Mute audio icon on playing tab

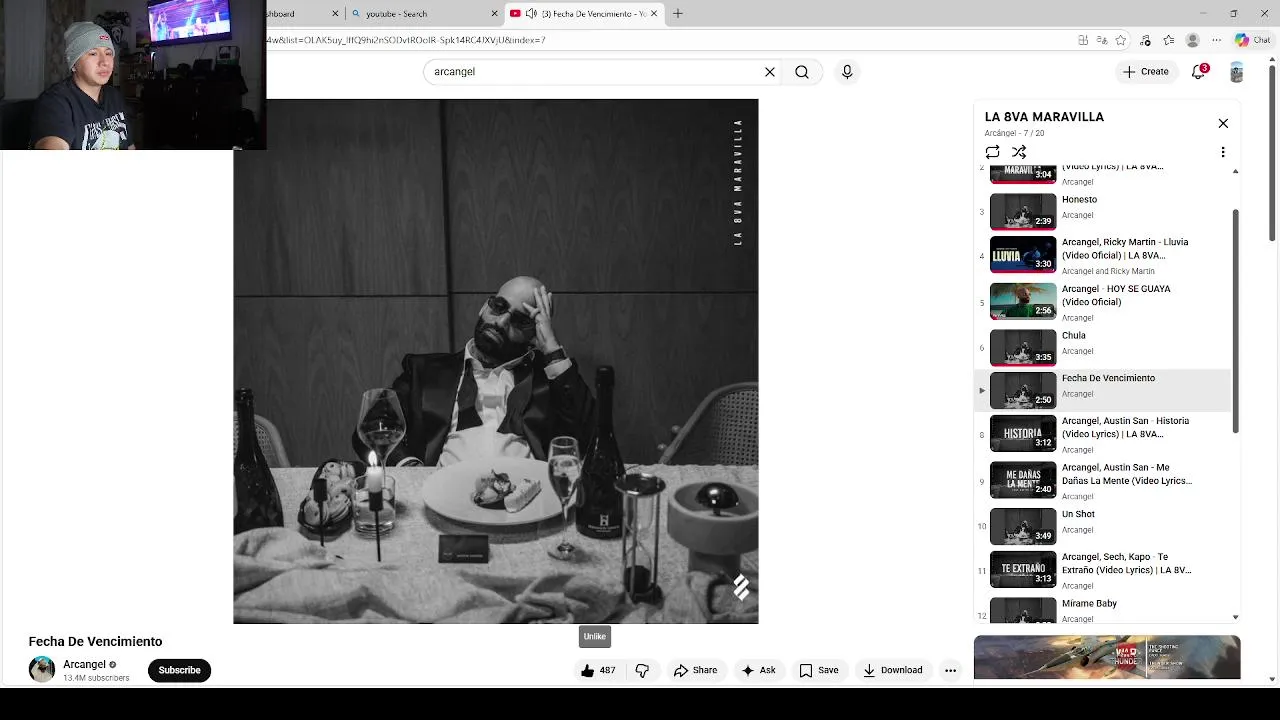click(531, 13)
